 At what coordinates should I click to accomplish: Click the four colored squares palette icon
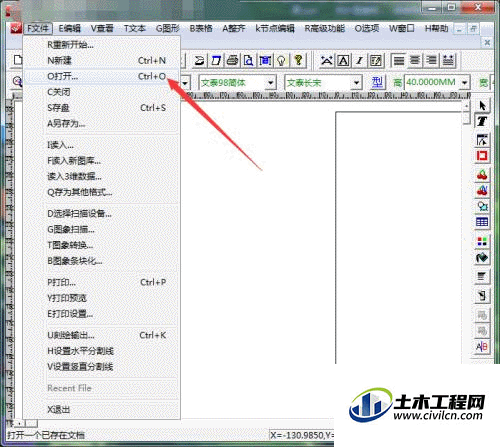click(482, 241)
